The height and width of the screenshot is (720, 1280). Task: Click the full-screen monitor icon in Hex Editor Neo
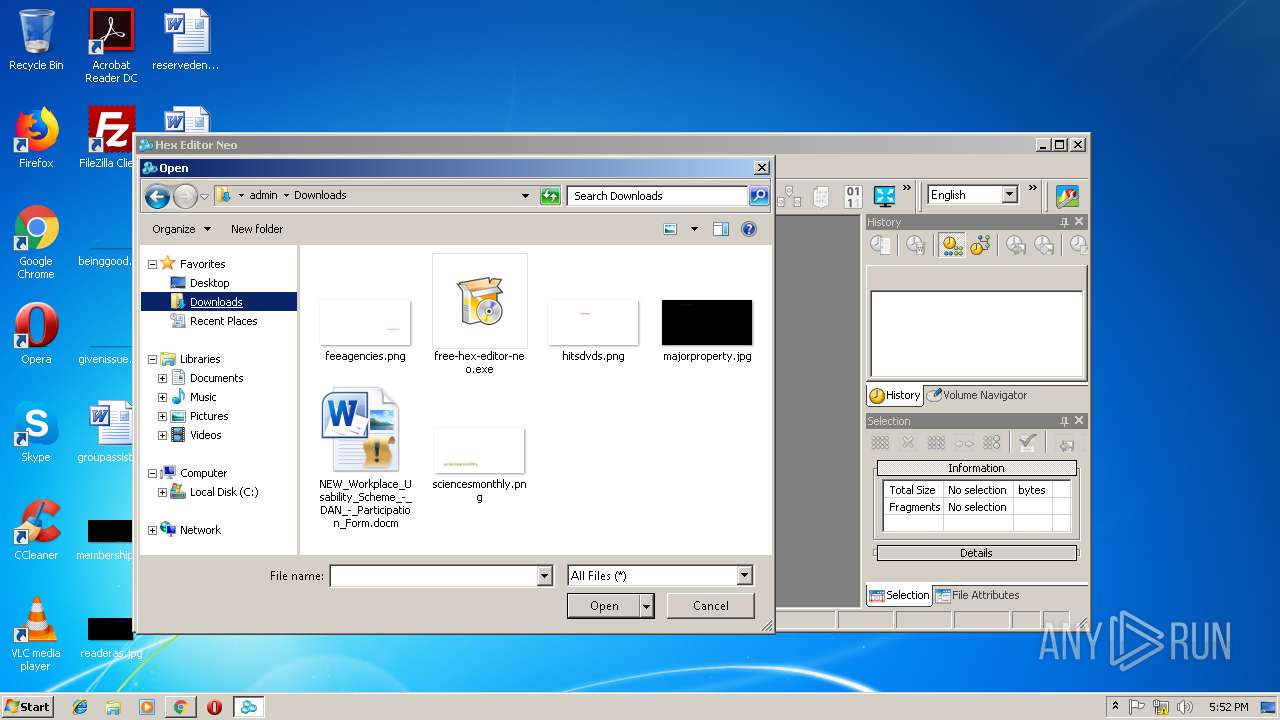tap(884, 196)
